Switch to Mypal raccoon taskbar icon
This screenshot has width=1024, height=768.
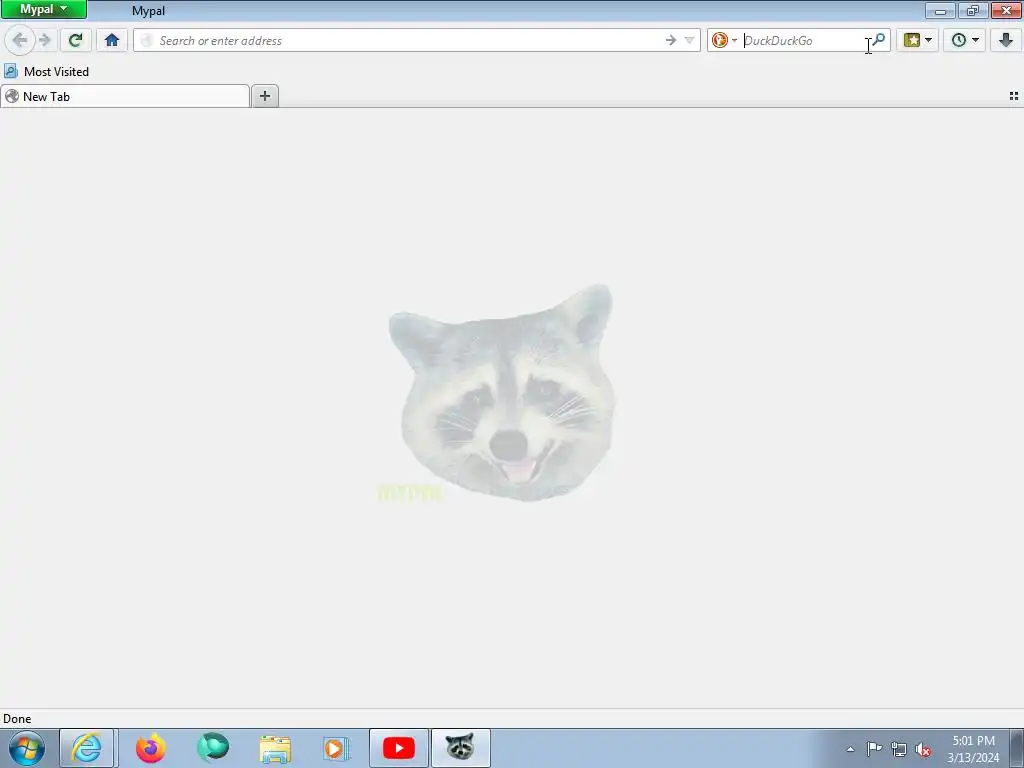point(460,748)
